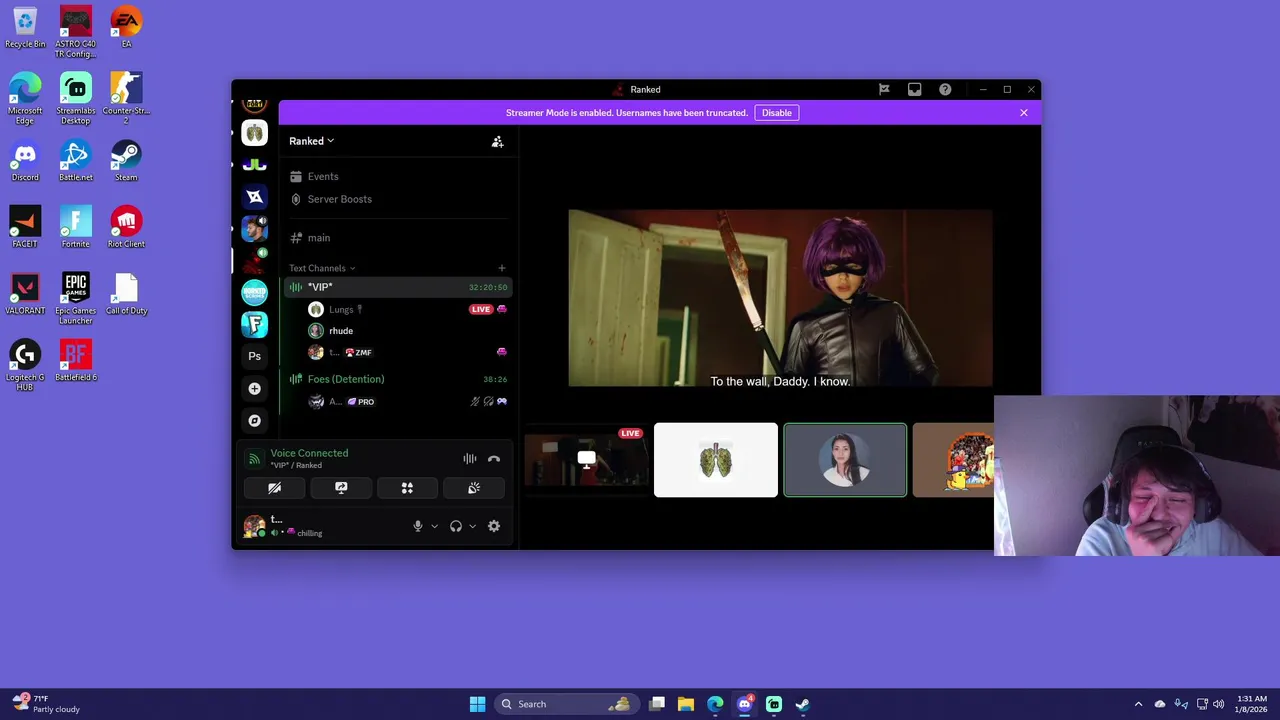The image size is (1280, 720).
Task: Open Discord help question-mark icon
Action: tap(945, 89)
